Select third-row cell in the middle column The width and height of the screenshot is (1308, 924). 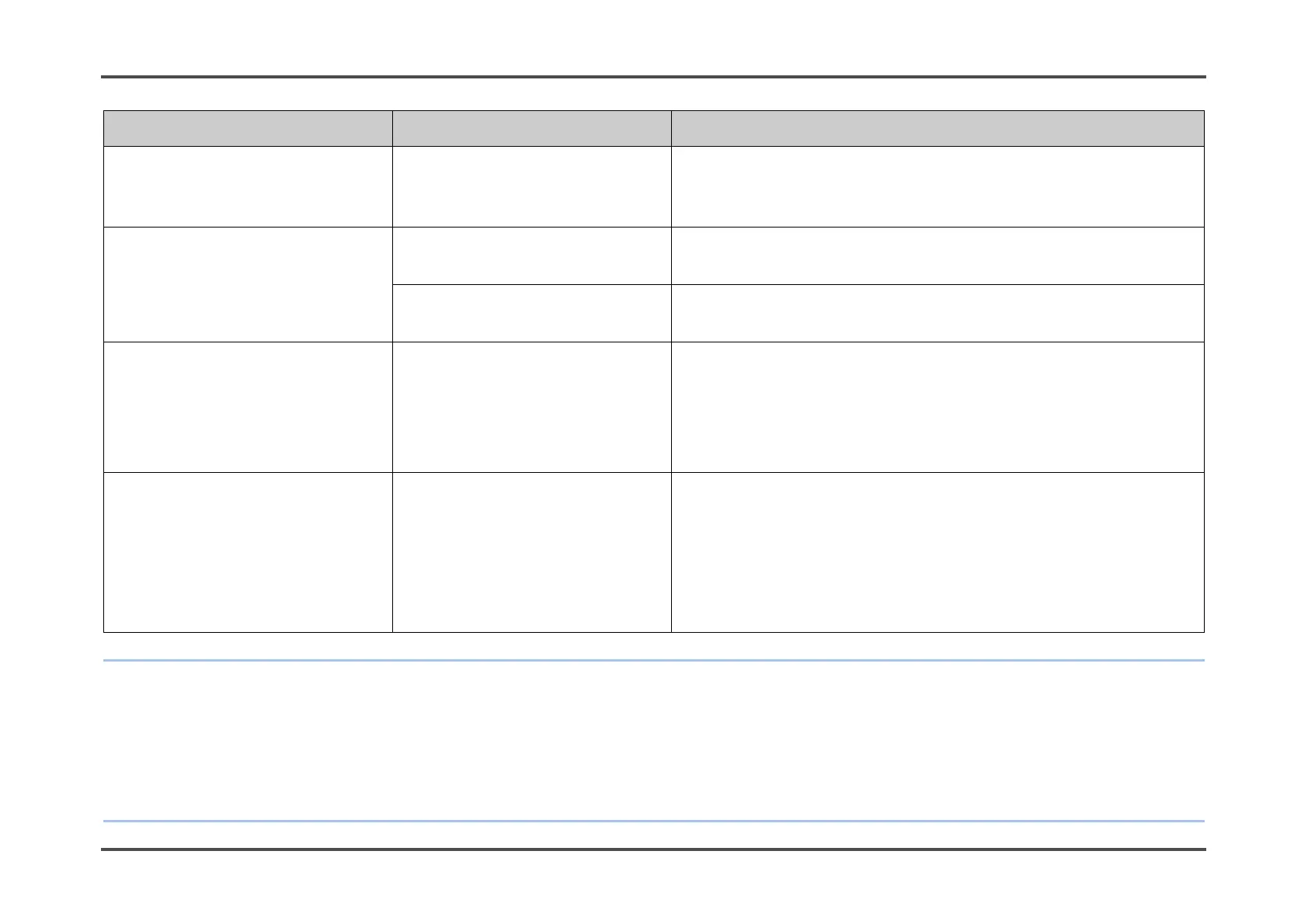531,407
